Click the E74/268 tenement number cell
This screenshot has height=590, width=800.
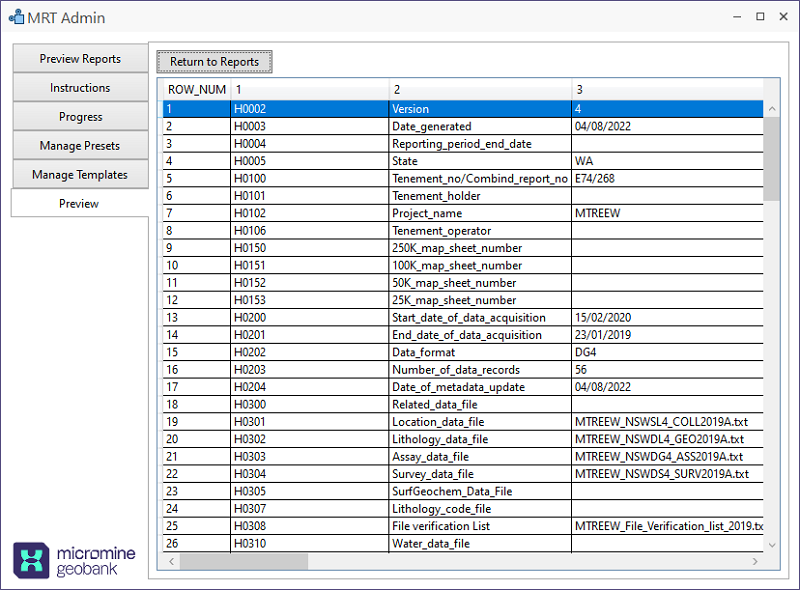[665, 178]
